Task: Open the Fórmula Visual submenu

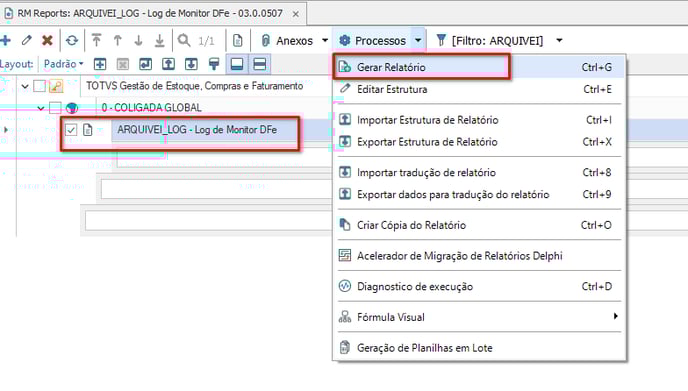Action: pos(479,317)
